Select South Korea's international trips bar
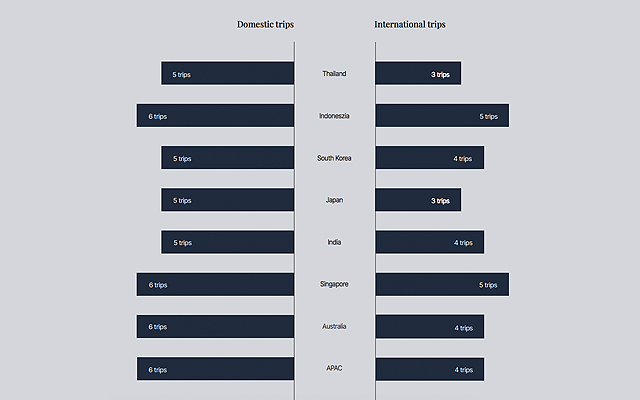This screenshot has height=400, width=640. [430, 158]
